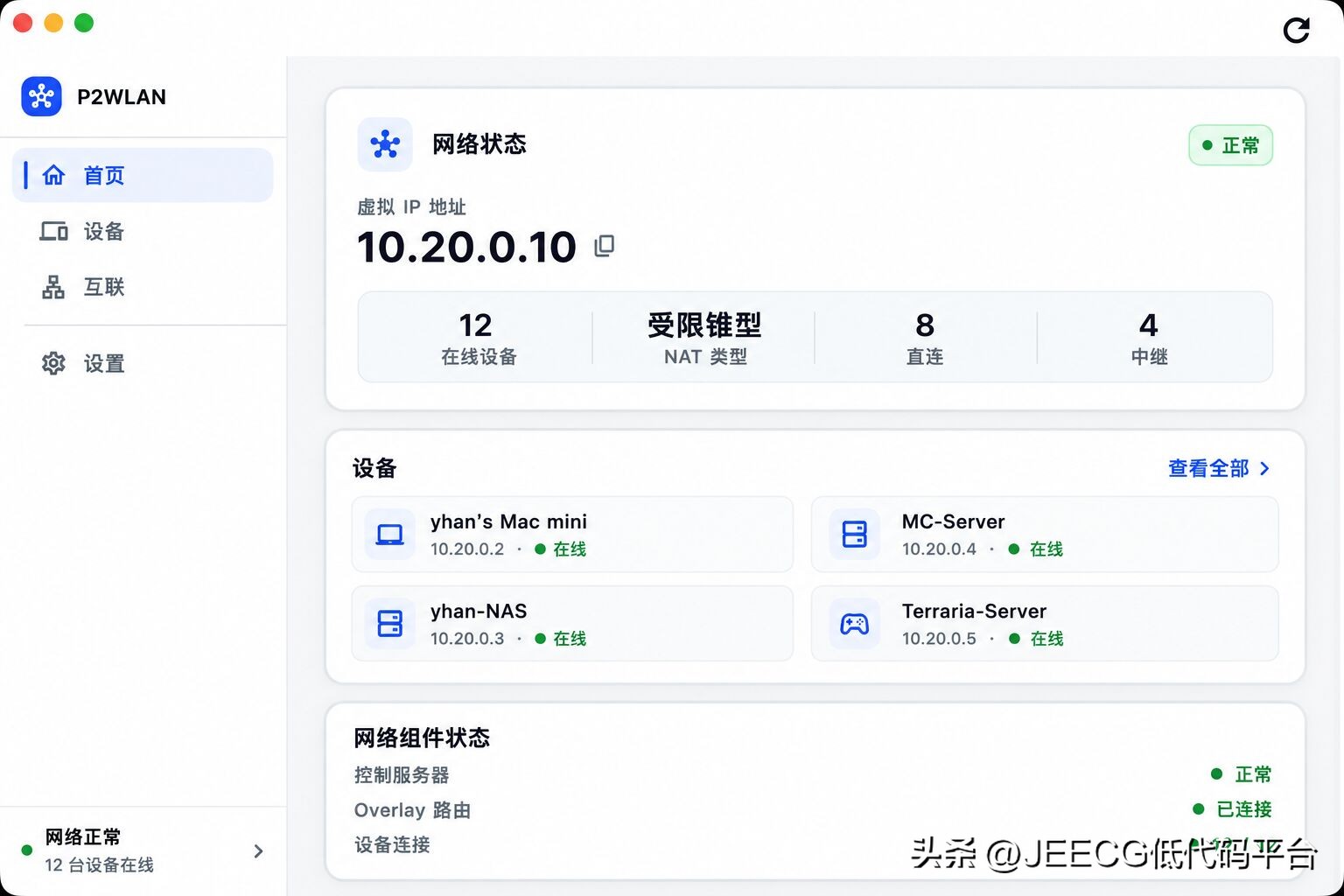This screenshot has height=896, width=1344.
Task: Click the gear icon beside 设置
Action: pos(53,363)
